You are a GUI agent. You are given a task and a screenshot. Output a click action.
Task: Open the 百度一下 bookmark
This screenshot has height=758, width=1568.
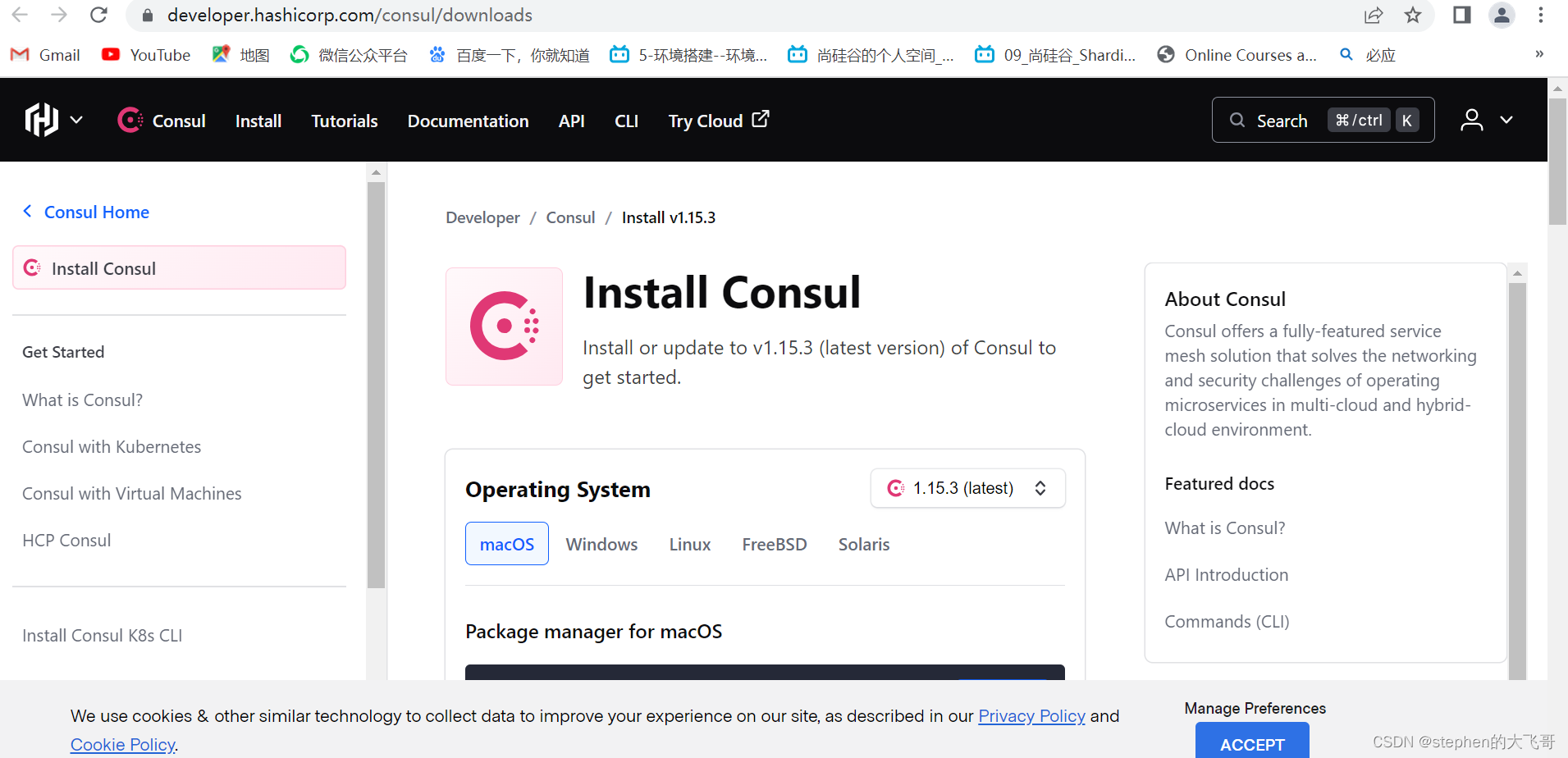(509, 55)
